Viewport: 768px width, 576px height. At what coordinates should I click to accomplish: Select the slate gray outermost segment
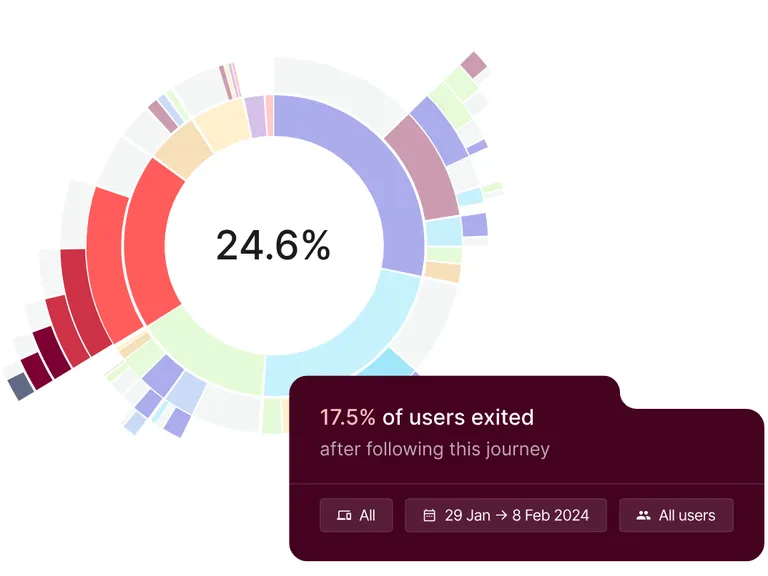(x=20, y=386)
